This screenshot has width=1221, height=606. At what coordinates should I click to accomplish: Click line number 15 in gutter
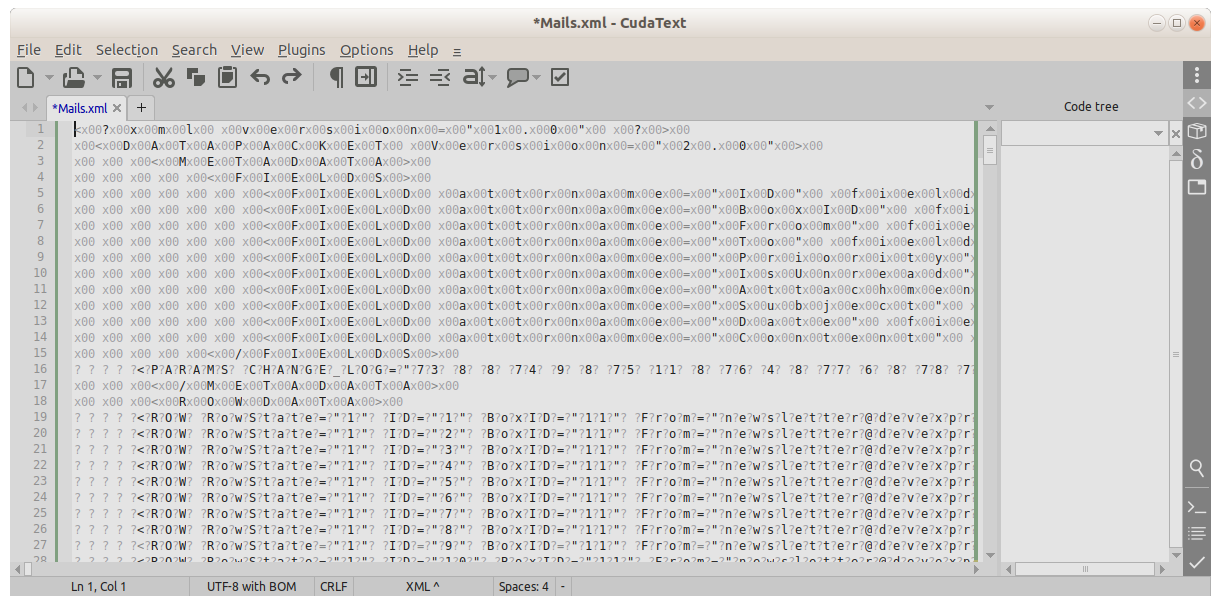point(41,353)
